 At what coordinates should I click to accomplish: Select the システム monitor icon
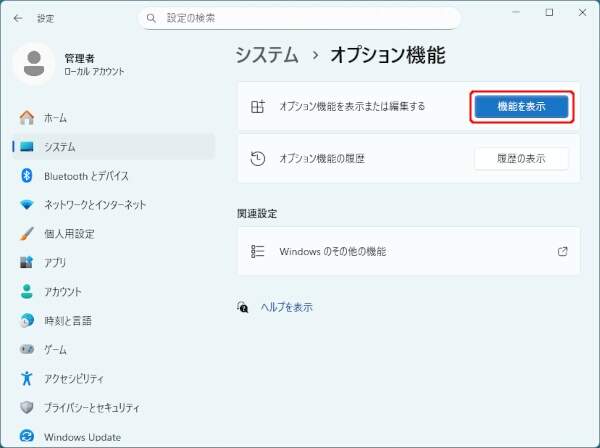pyautogui.click(x=27, y=147)
